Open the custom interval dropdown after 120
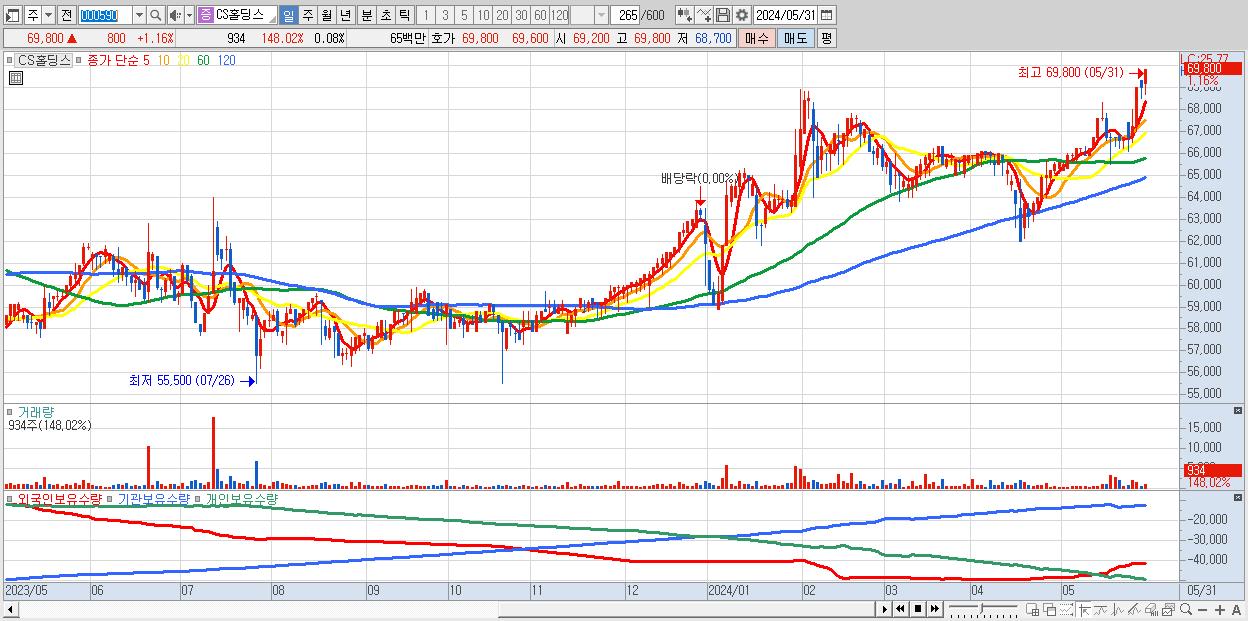 click(x=601, y=15)
